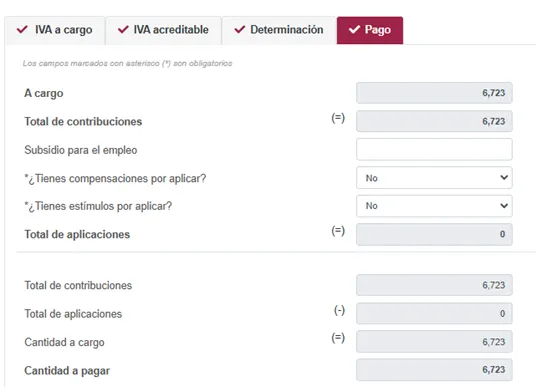Open the compensaciones por aplicar dropdown

tap(434, 178)
